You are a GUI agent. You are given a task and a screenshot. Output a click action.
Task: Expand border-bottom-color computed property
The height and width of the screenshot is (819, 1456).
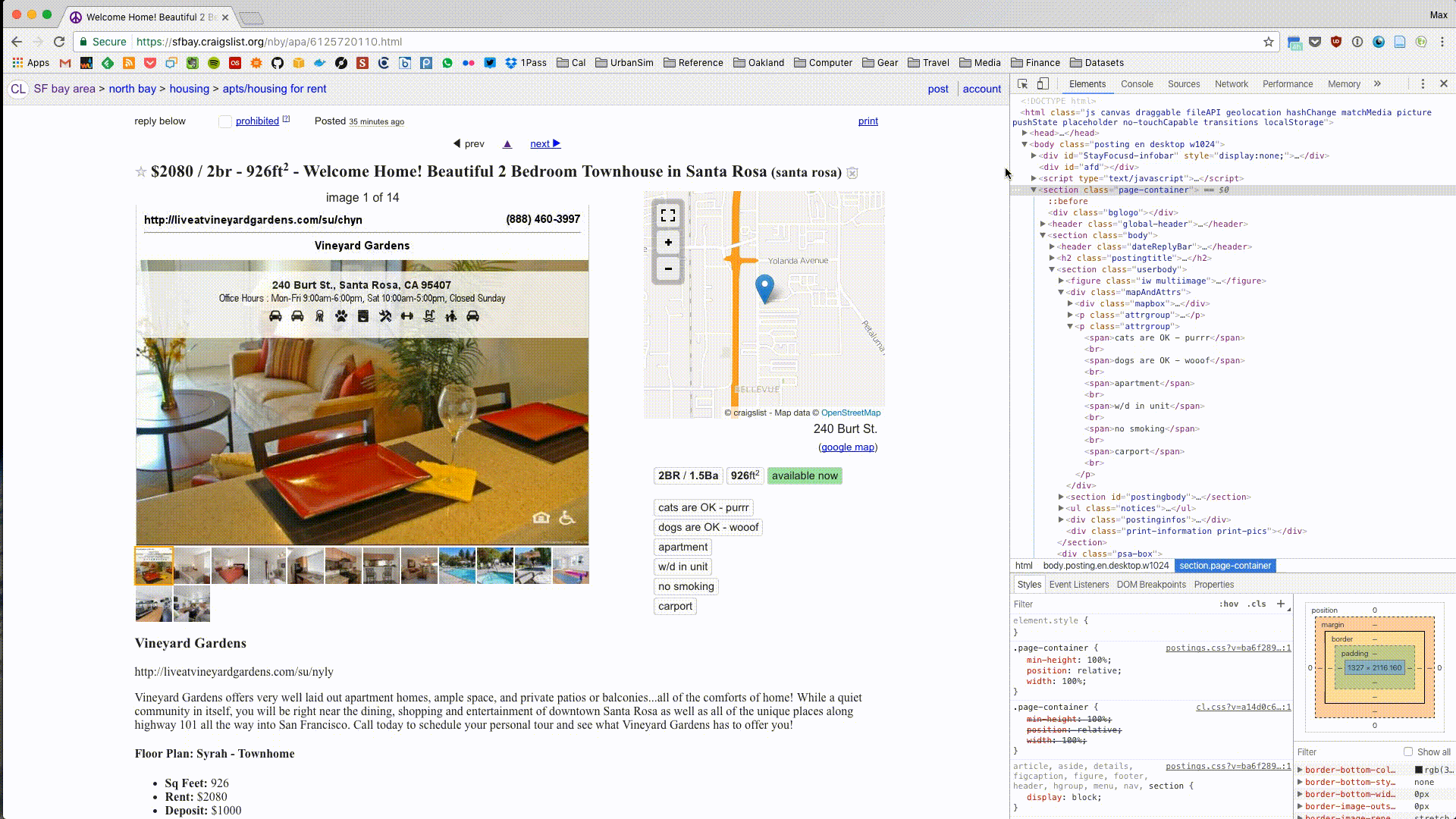point(1300,770)
